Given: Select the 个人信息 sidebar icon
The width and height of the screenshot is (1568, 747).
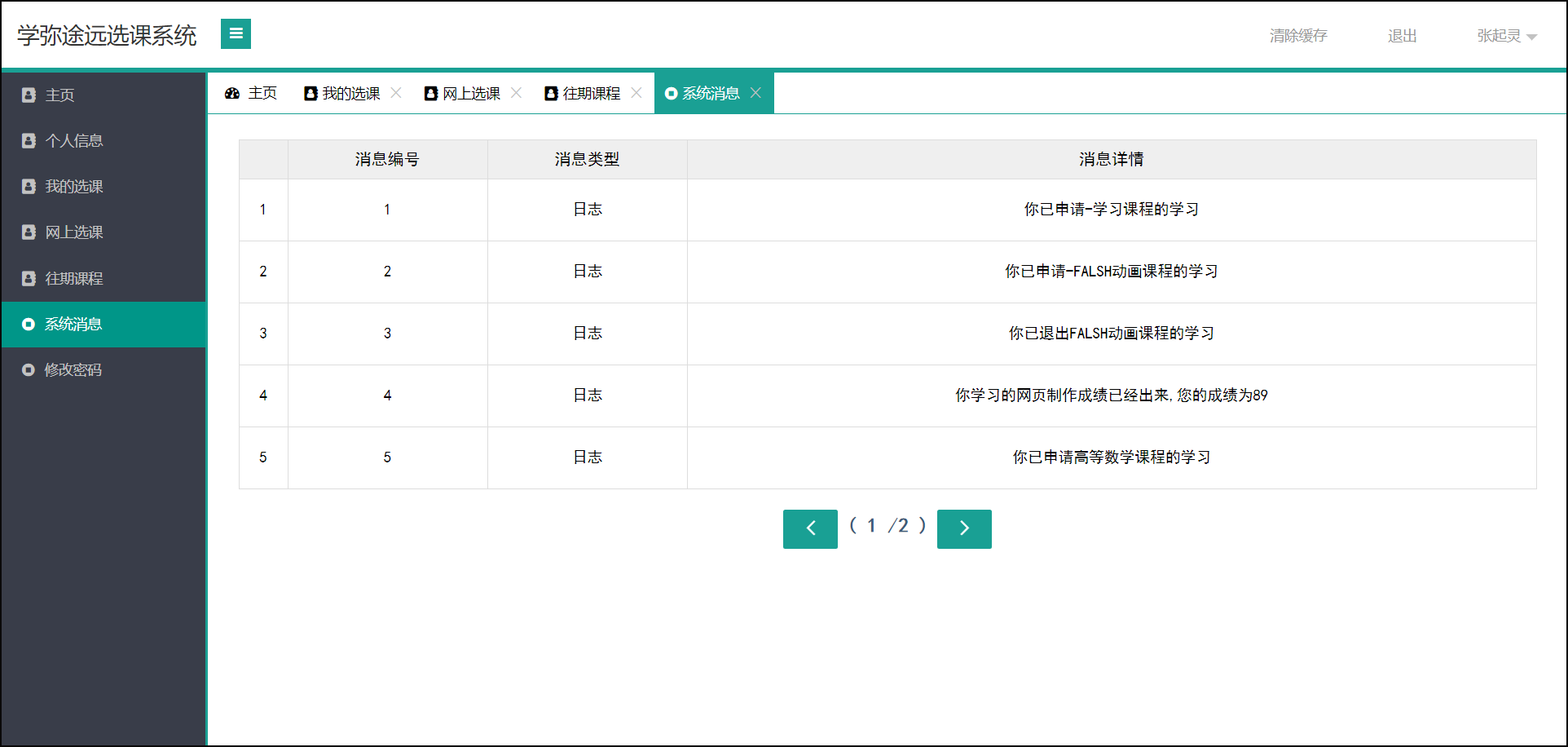Looking at the screenshot, I should 28,140.
